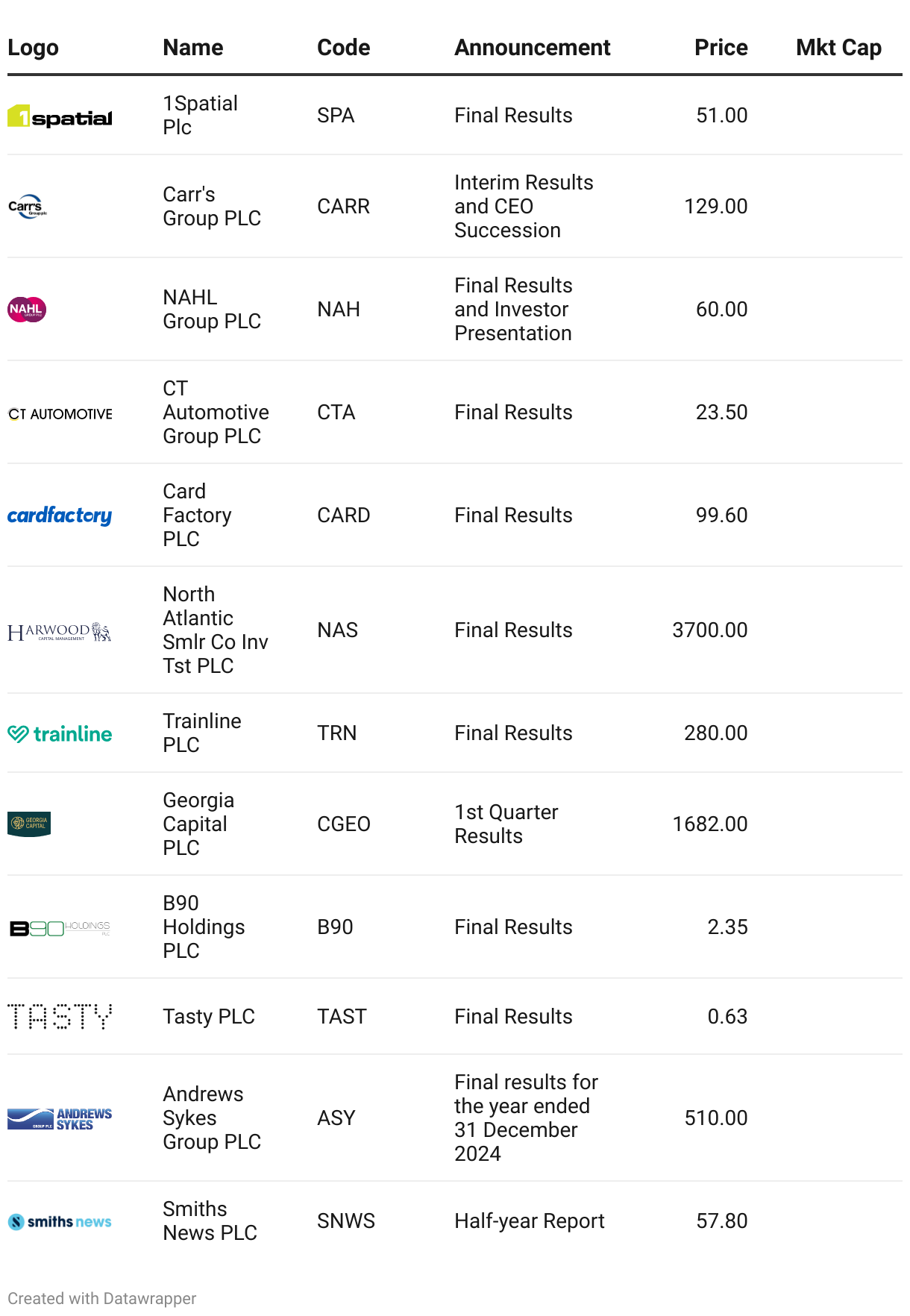This screenshot has height=1316, width=910.
Task: Click the 1Spatial company logo
Action: [x=60, y=116]
